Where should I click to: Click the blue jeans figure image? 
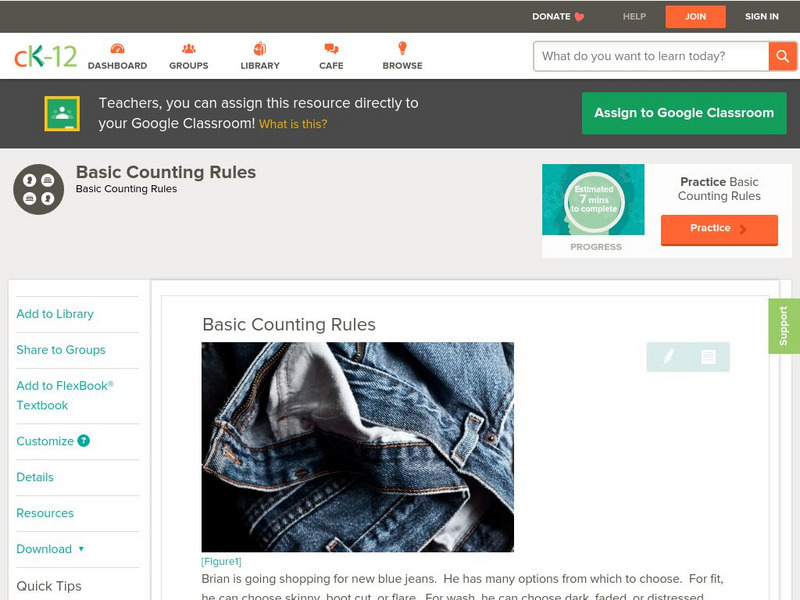[x=358, y=447]
